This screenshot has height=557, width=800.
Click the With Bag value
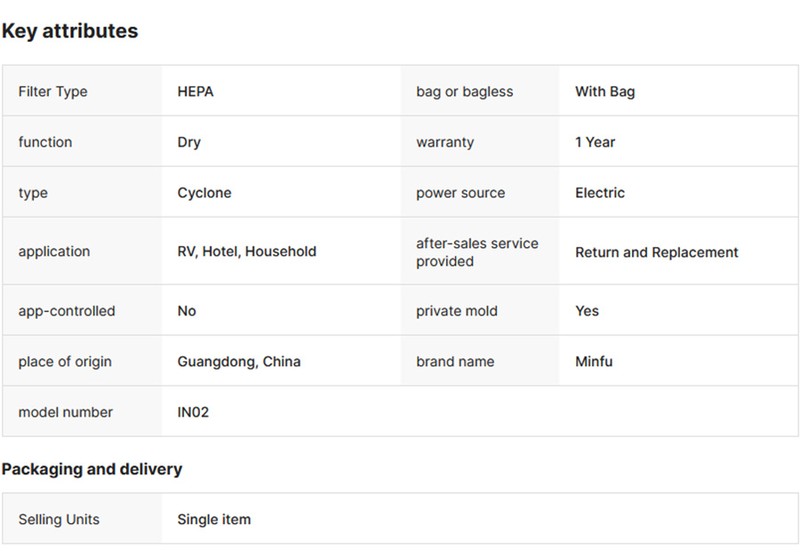pyautogui.click(x=604, y=92)
